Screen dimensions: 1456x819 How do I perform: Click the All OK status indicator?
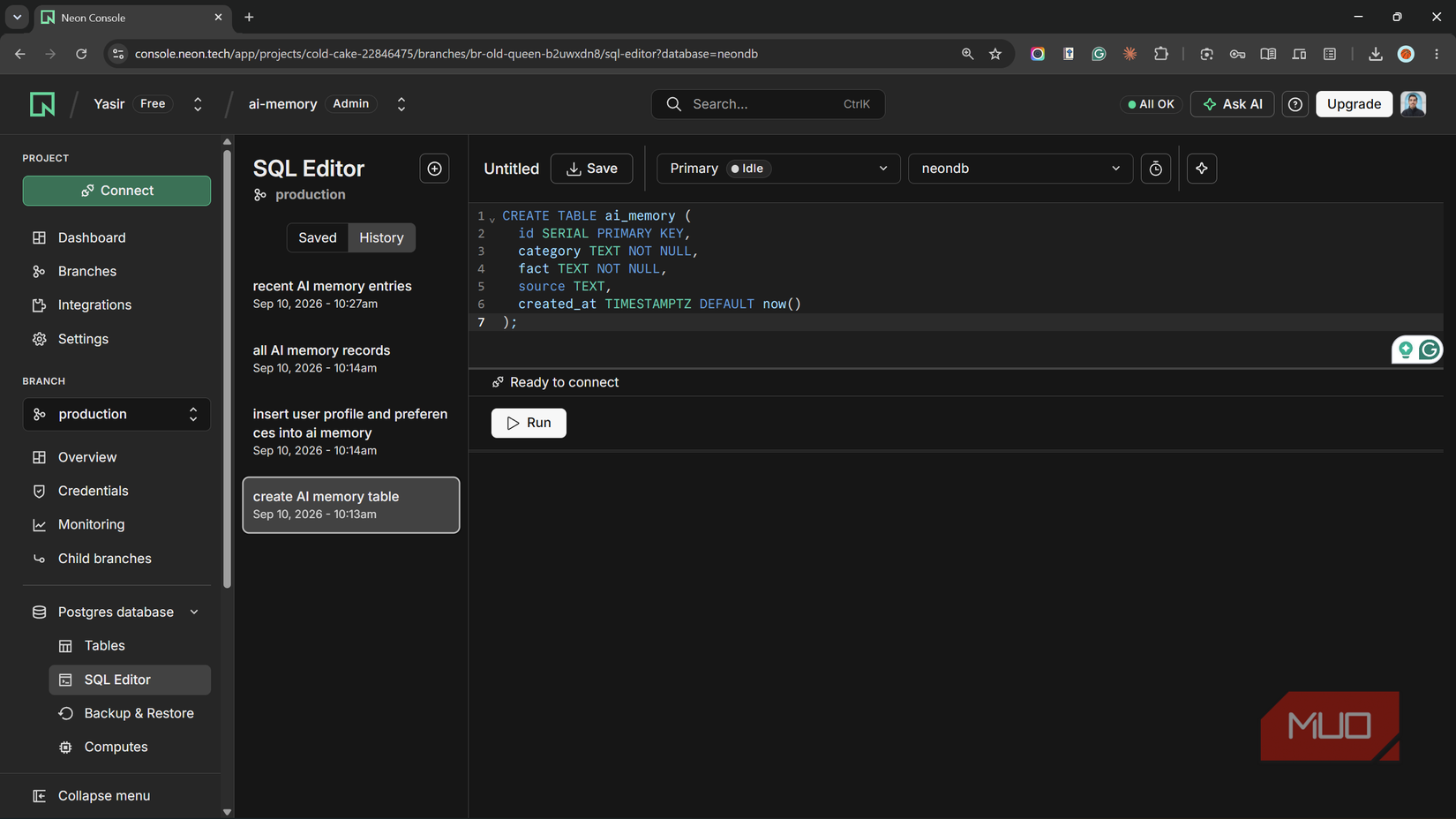(x=1152, y=104)
